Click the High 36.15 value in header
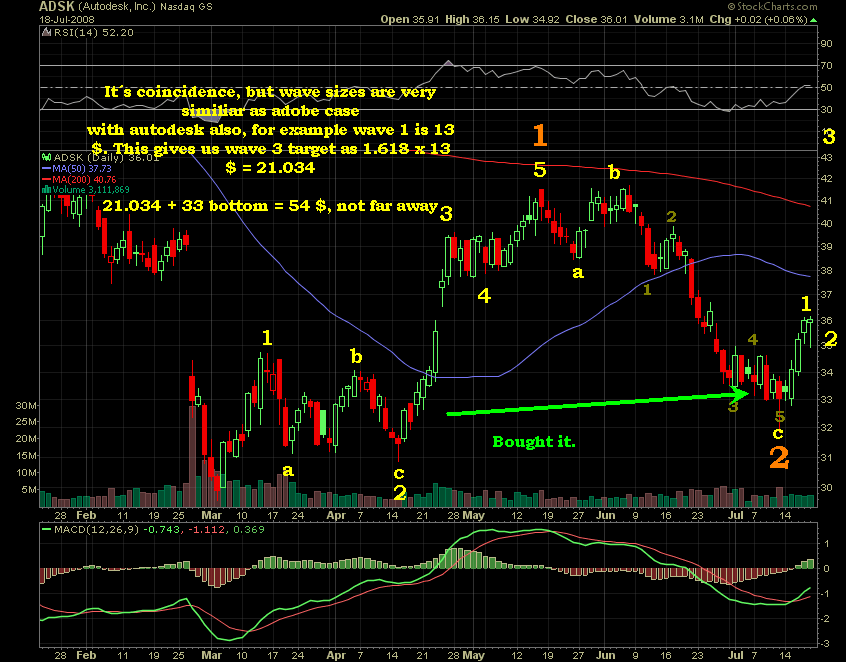This screenshot has width=846, height=662. [473, 19]
